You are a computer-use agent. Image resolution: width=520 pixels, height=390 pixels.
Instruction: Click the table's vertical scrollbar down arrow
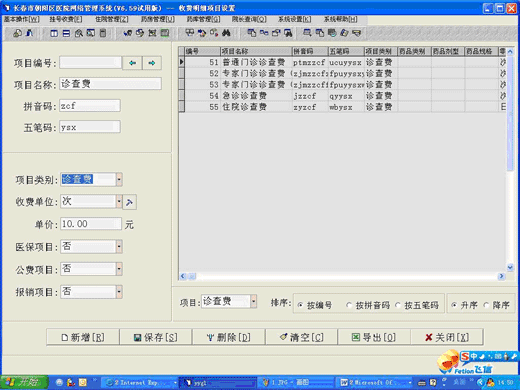click(510, 267)
